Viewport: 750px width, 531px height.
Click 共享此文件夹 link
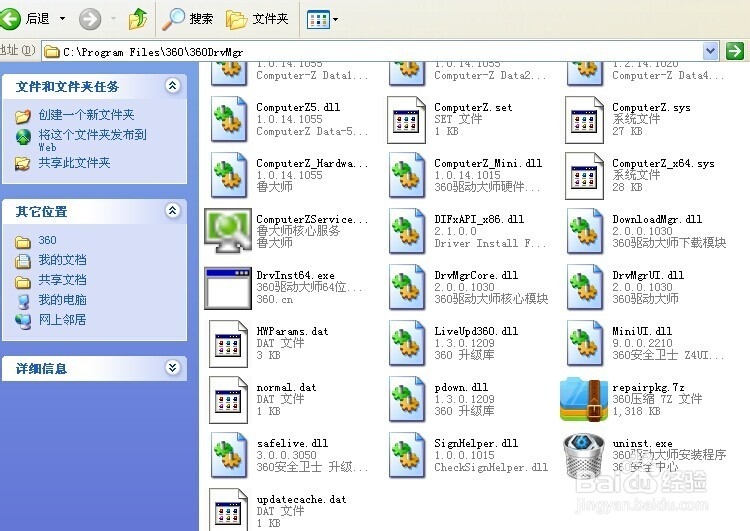pyautogui.click(x=74, y=163)
